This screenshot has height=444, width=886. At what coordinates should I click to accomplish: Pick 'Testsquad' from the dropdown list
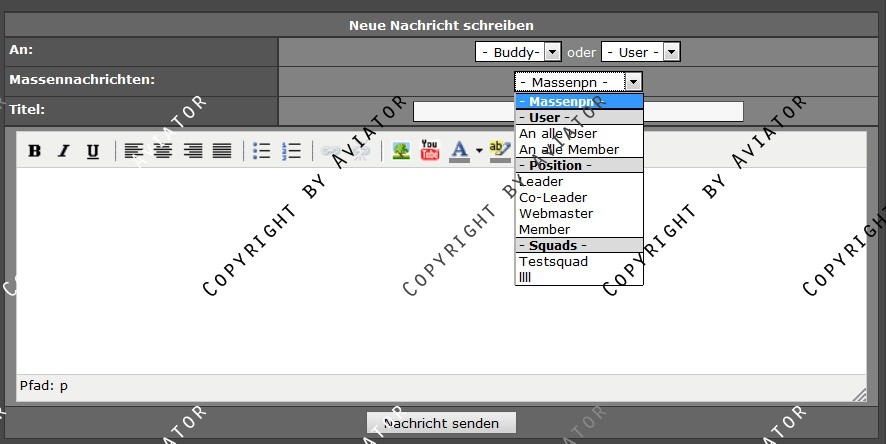click(x=553, y=261)
